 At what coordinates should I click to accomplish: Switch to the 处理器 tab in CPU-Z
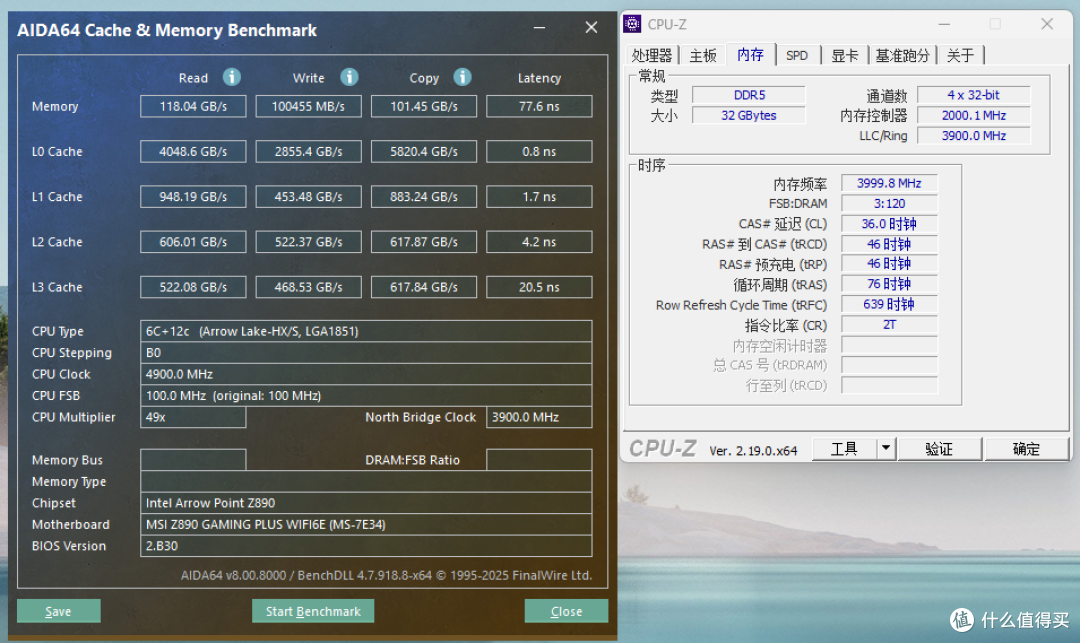(x=652, y=55)
